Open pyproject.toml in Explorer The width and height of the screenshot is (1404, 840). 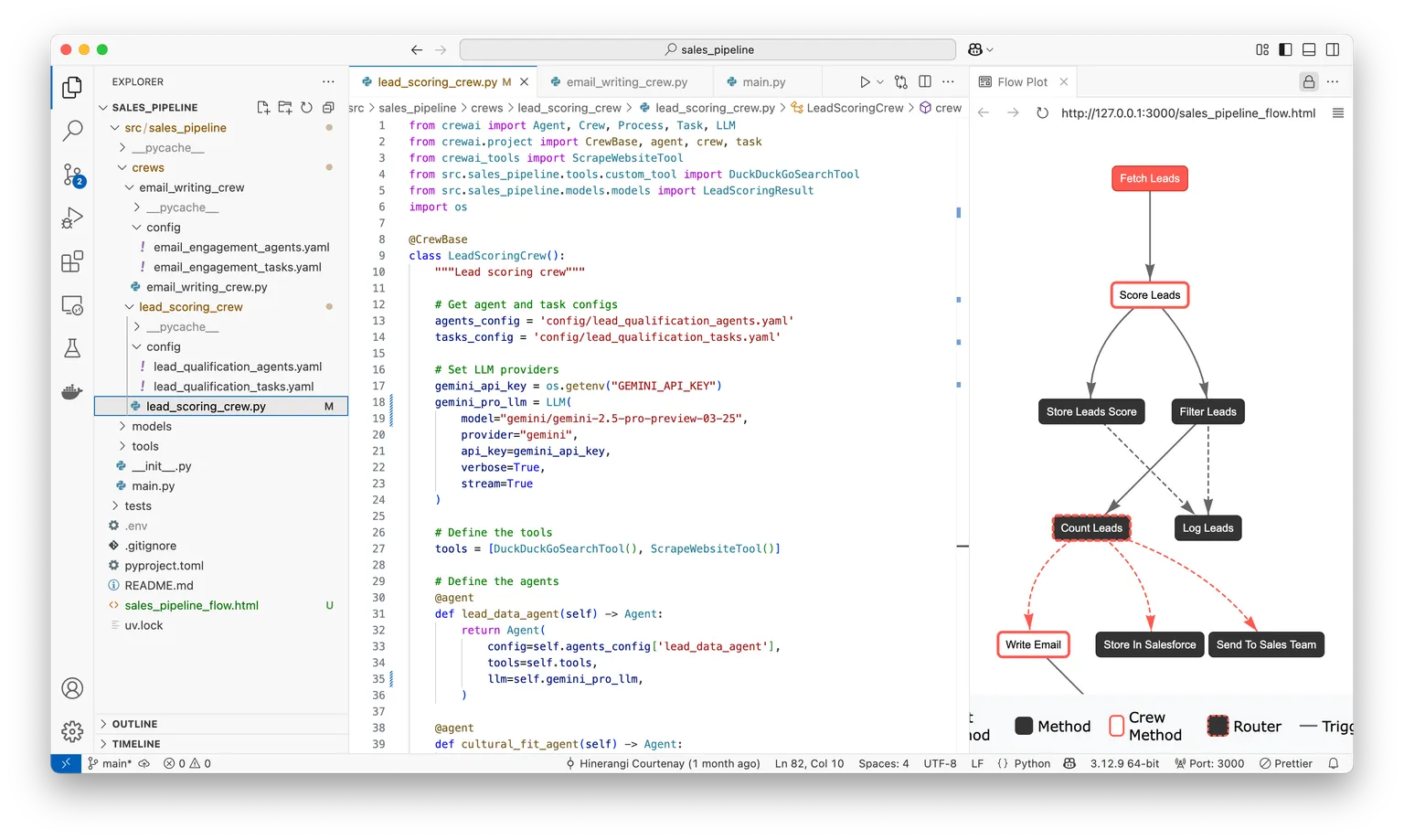coord(165,566)
